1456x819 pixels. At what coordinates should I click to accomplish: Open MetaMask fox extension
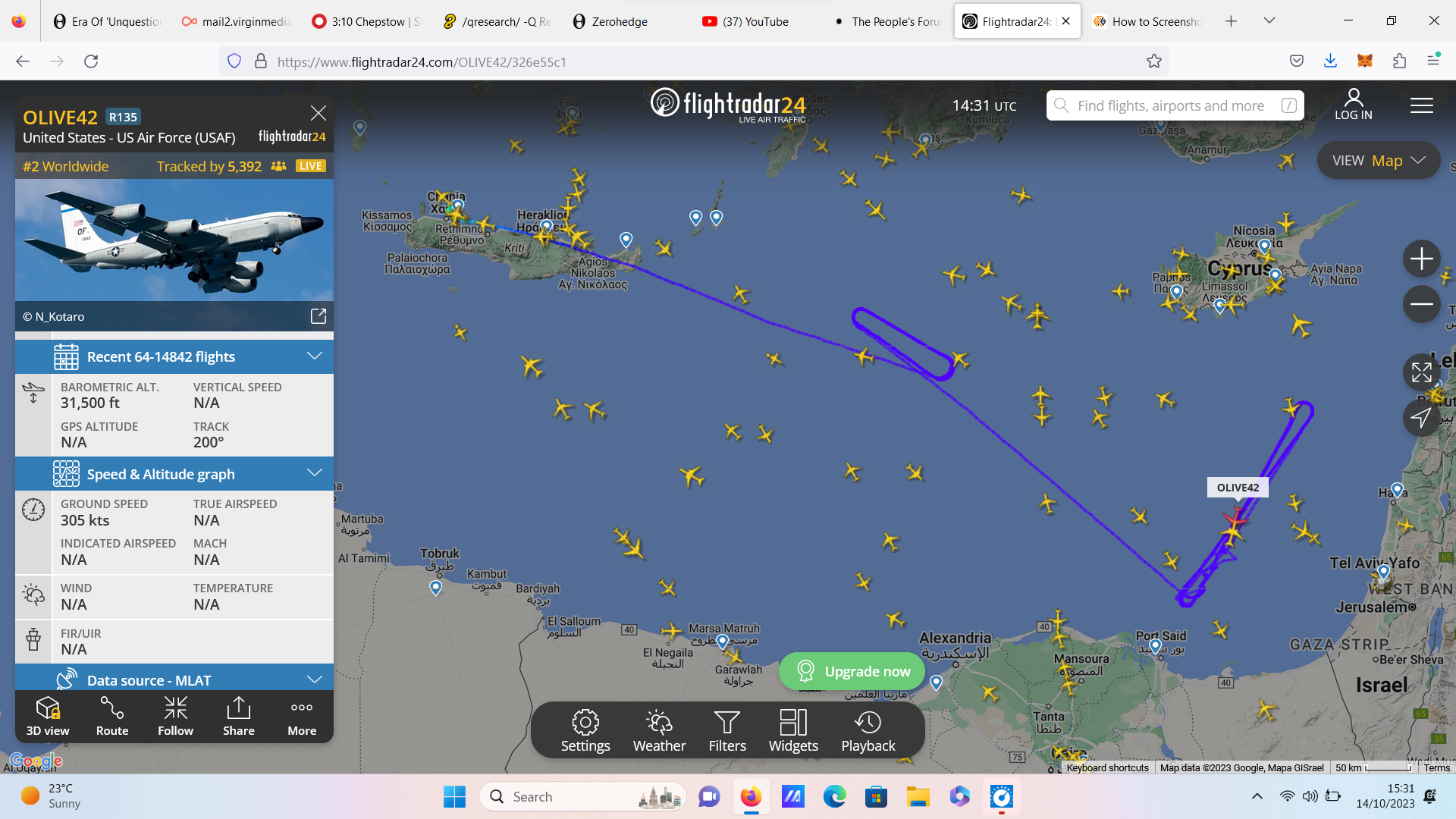click(x=1365, y=61)
